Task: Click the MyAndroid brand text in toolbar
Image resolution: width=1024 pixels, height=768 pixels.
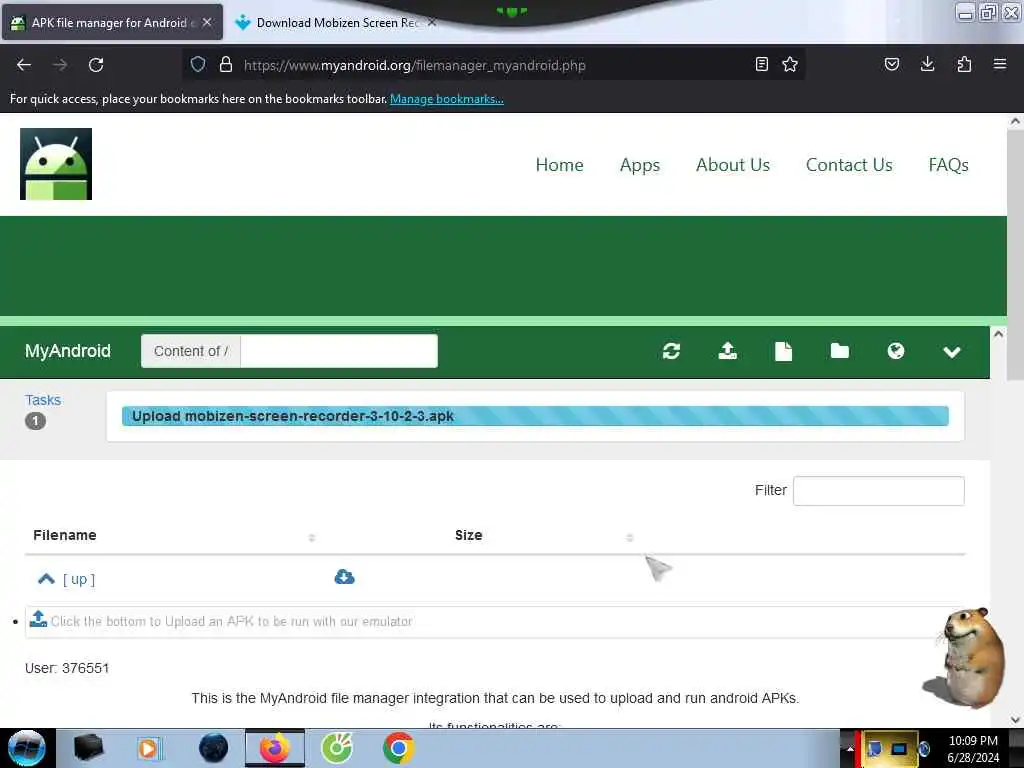Action: 68,351
